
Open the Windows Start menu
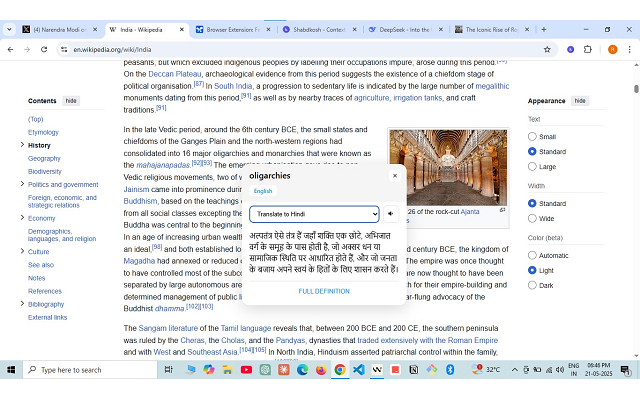click(11, 370)
